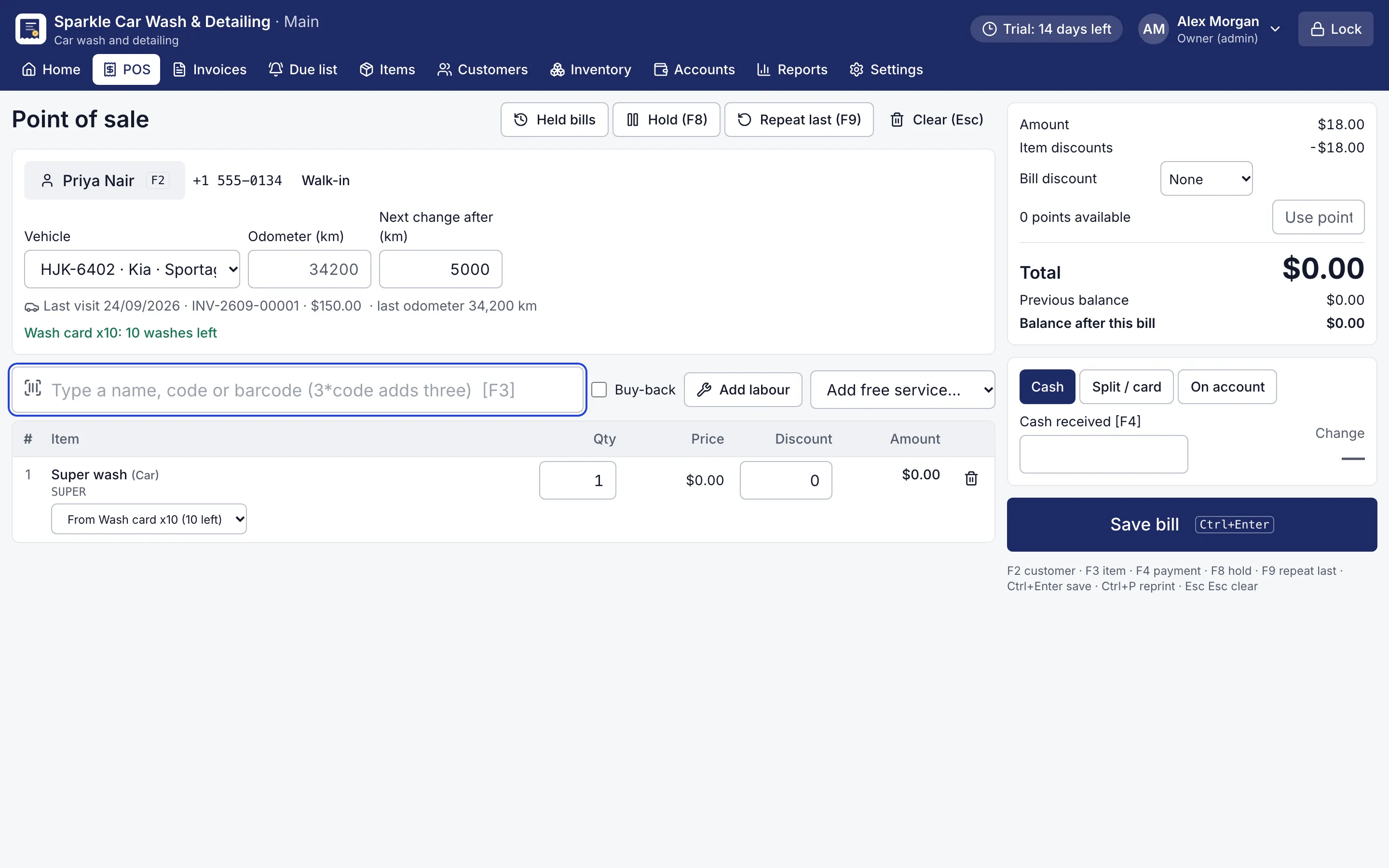Open the Home page
The image size is (1389, 868).
[51, 69]
